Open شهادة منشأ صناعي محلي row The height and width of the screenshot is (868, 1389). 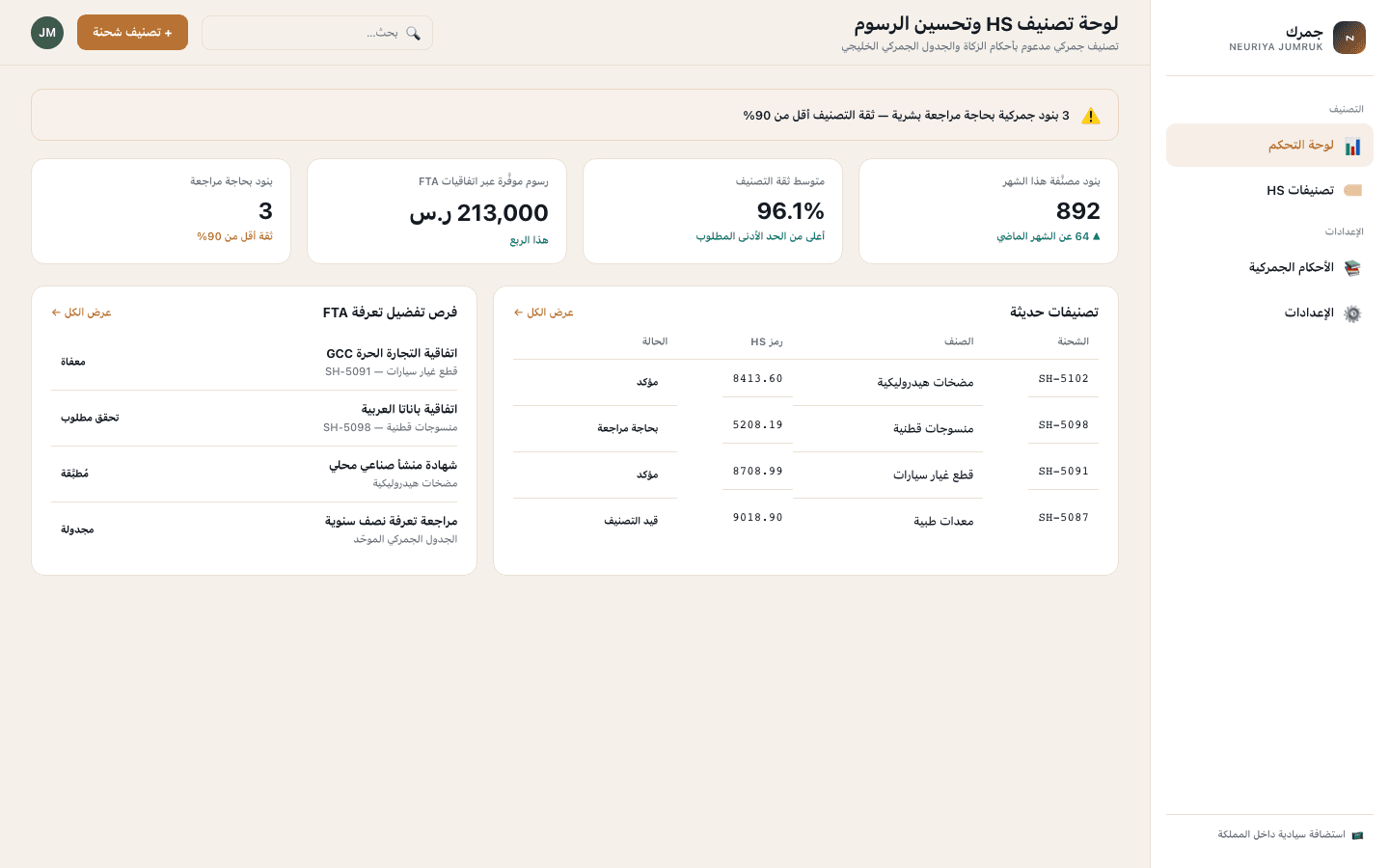pos(254,474)
